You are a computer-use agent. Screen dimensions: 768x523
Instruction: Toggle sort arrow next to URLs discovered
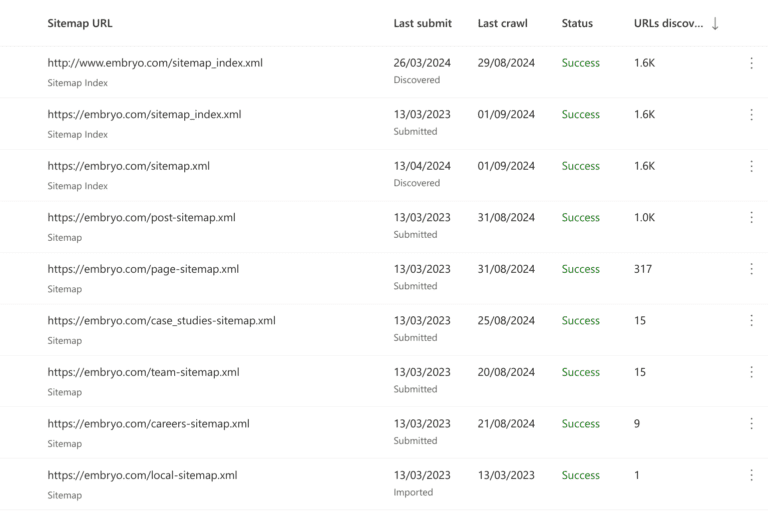[715, 23]
